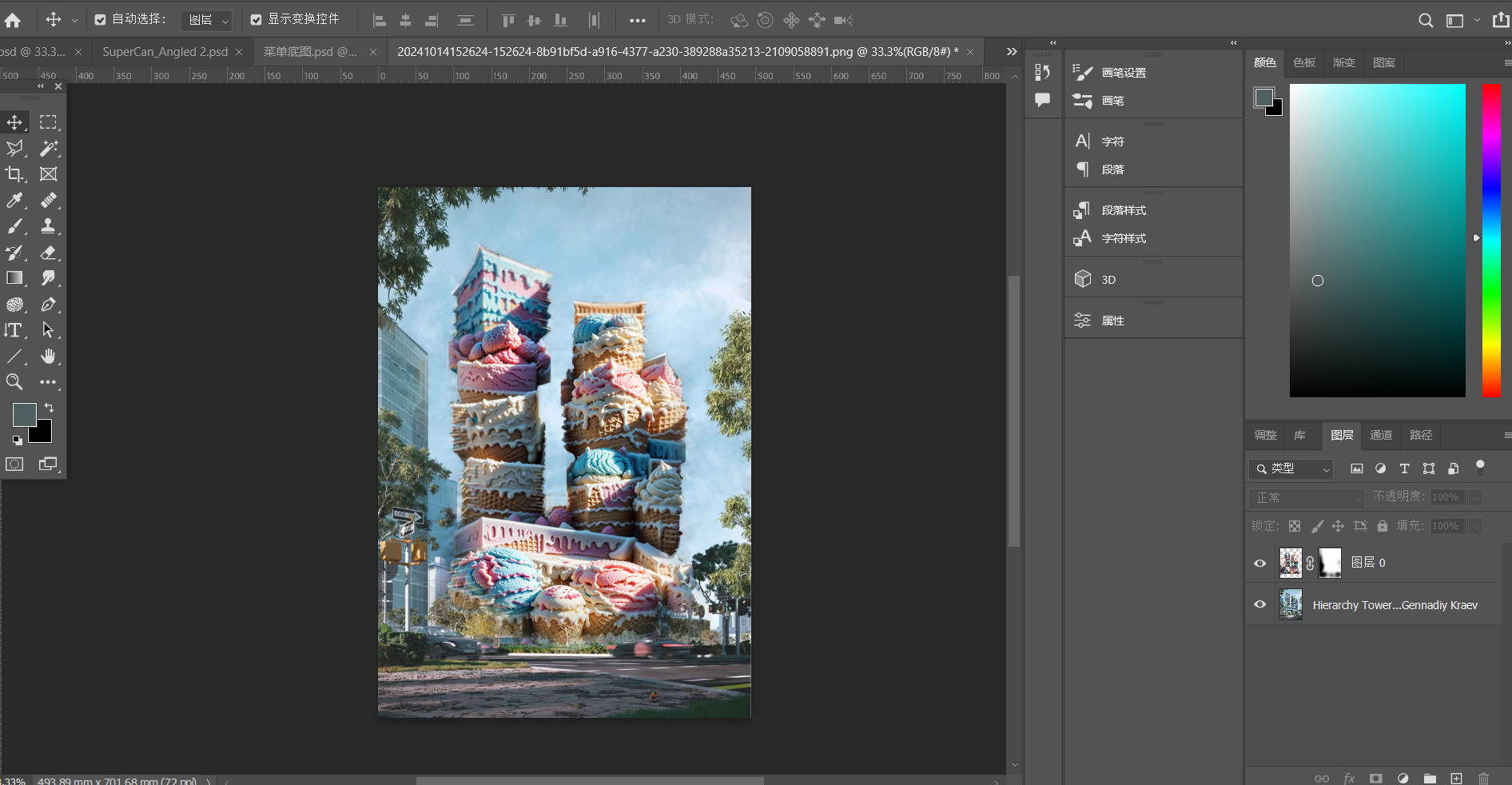
Task: Select the Crop tool
Action: [x=14, y=174]
